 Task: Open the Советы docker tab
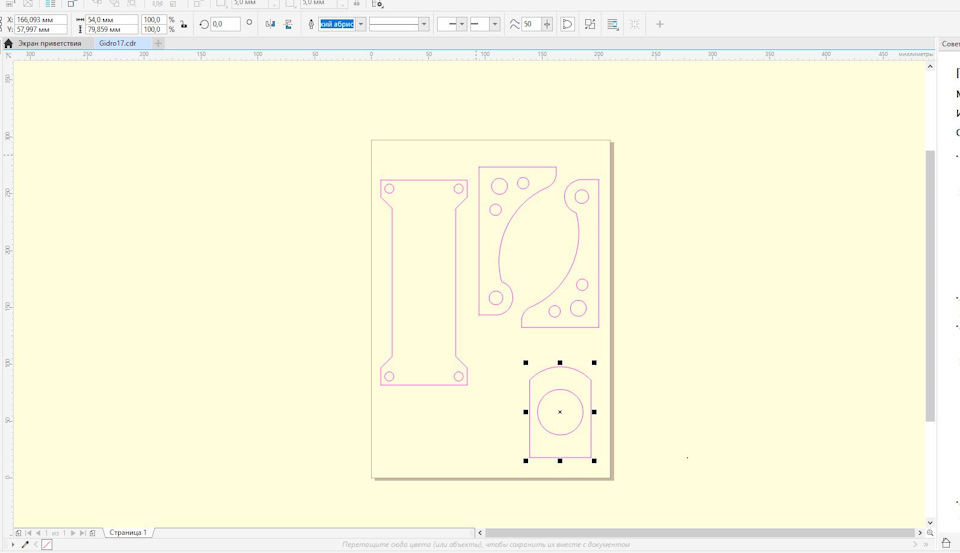pyautogui.click(x=950, y=43)
